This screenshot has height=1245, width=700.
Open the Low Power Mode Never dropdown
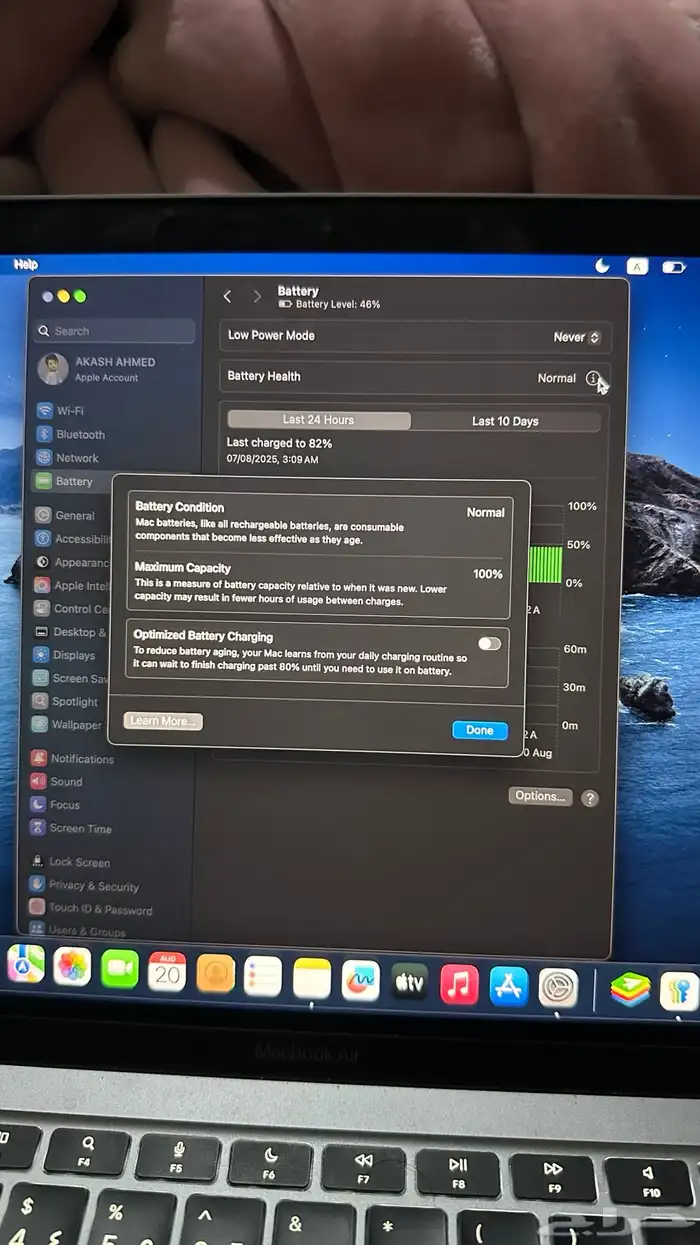click(577, 338)
